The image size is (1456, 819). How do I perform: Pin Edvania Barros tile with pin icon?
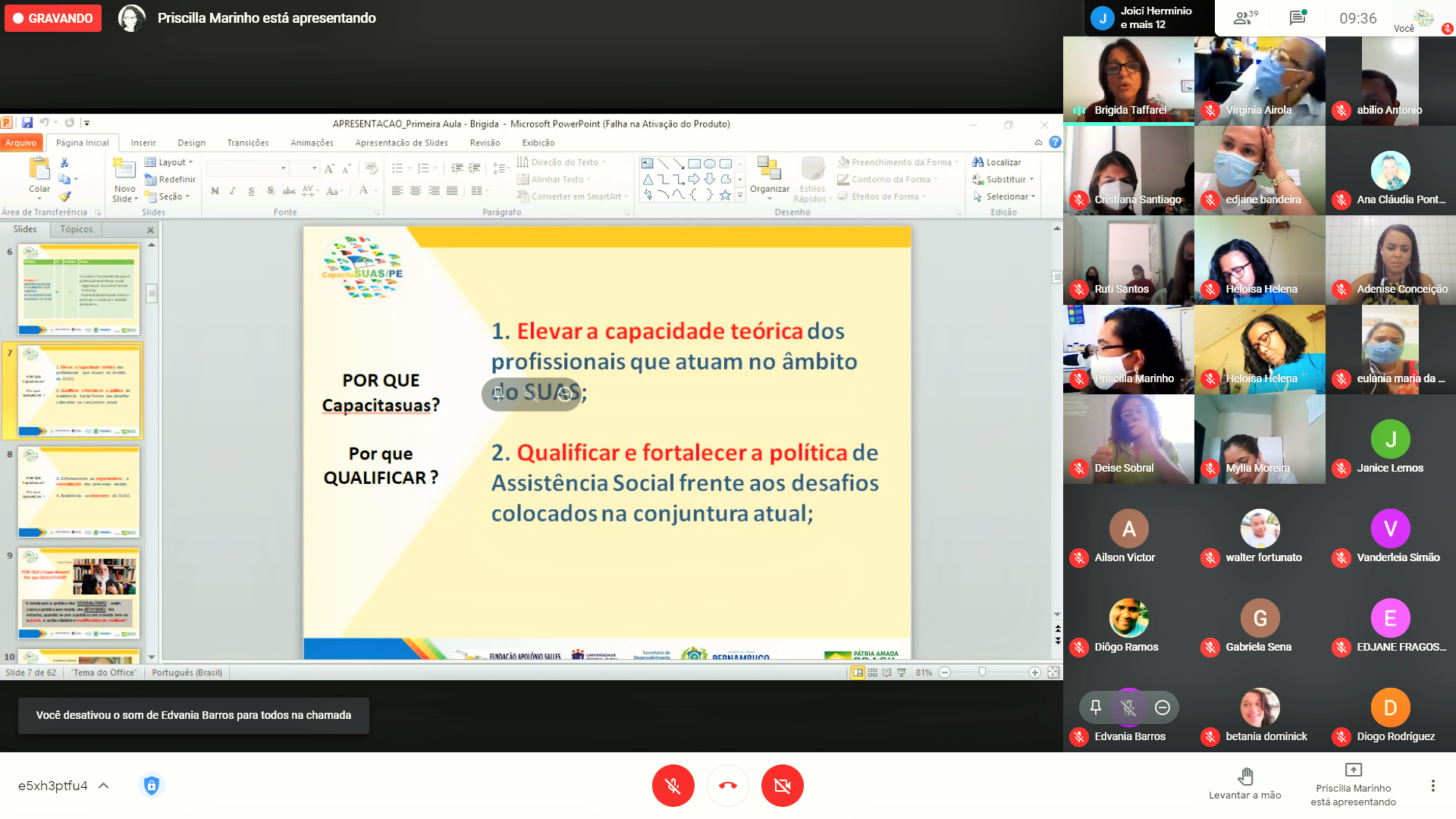tap(1095, 707)
